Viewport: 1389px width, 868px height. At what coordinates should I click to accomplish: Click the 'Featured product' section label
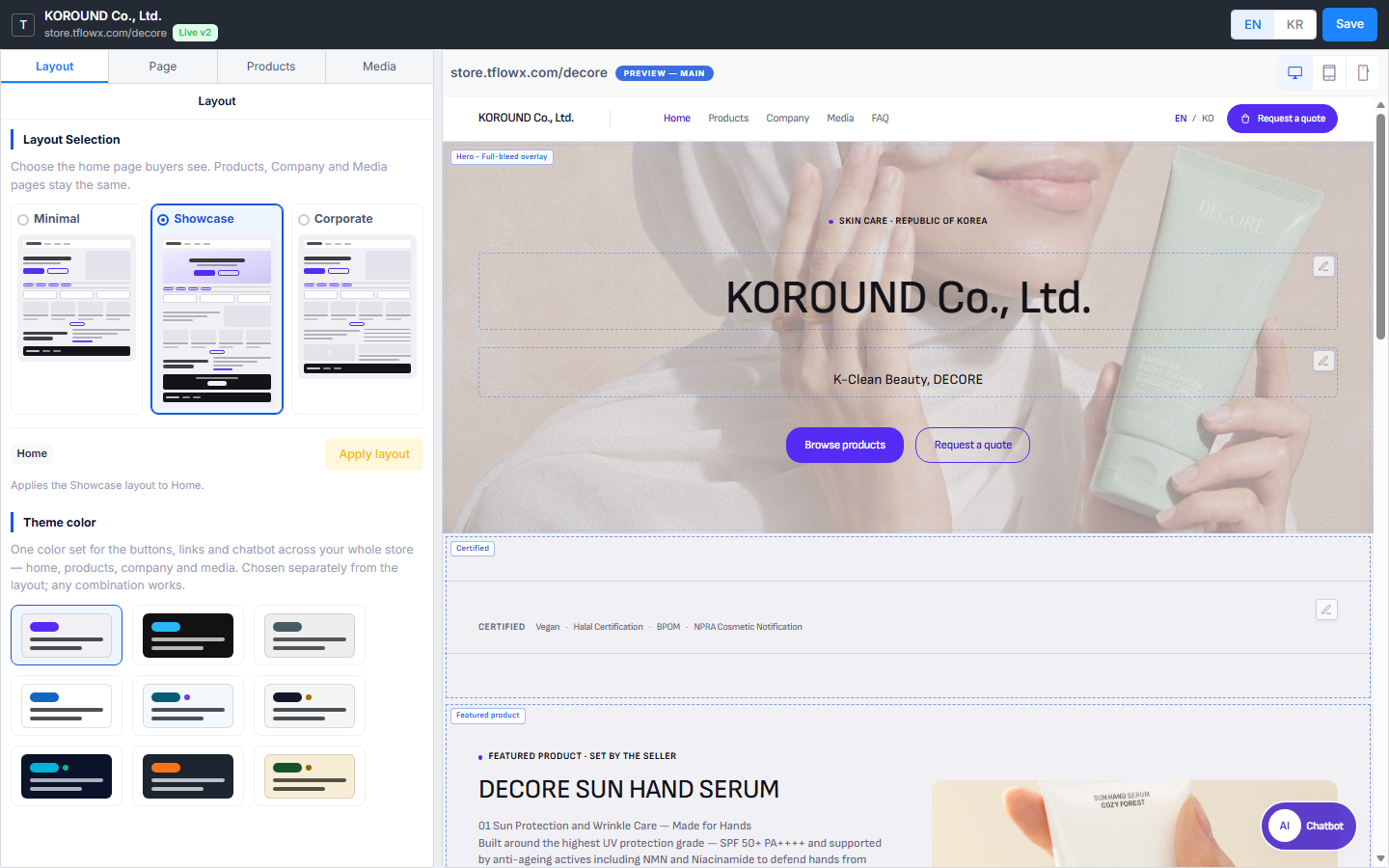(488, 716)
